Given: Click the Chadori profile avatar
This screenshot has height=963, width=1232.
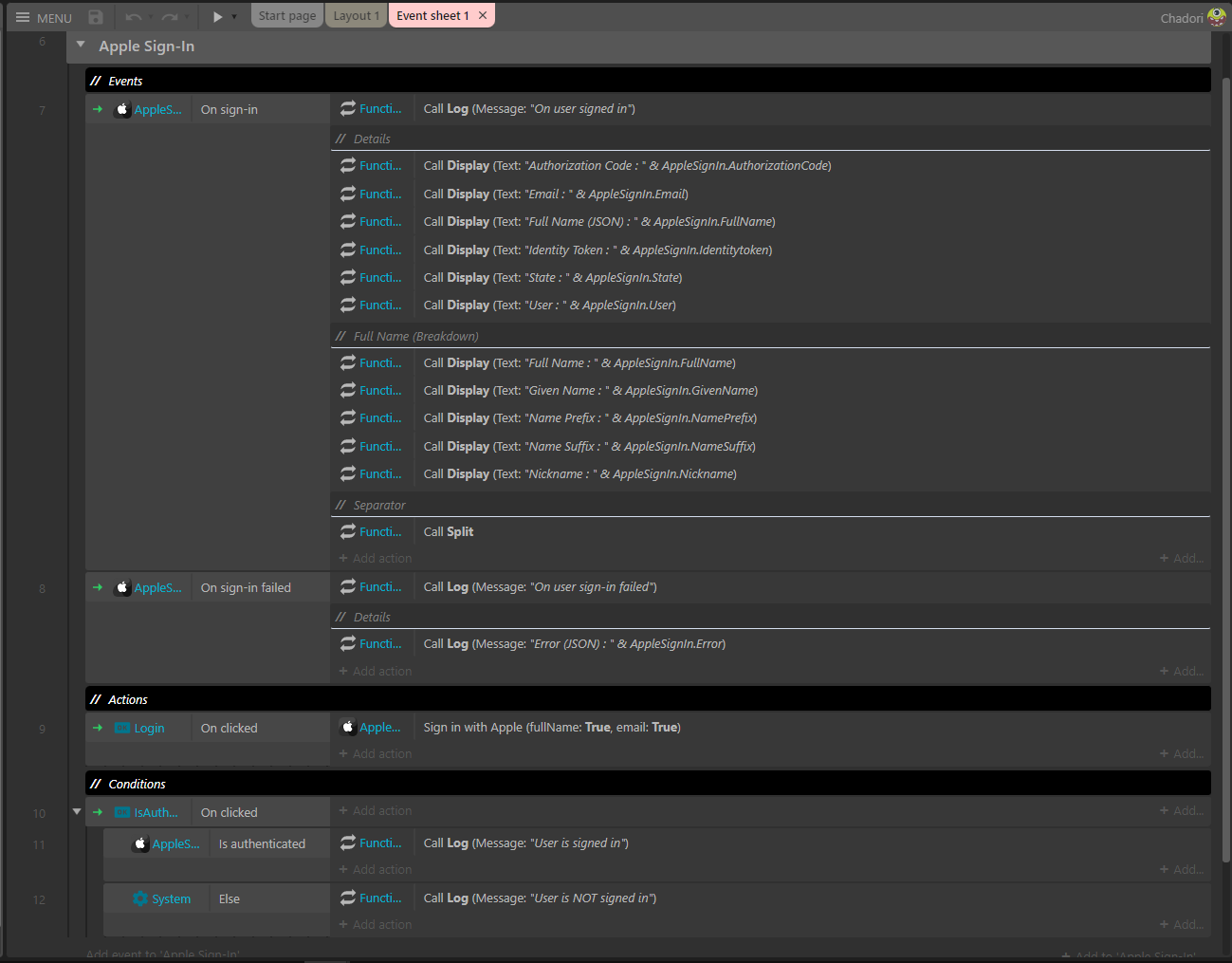Looking at the screenshot, I should (x=1215, y=16).
